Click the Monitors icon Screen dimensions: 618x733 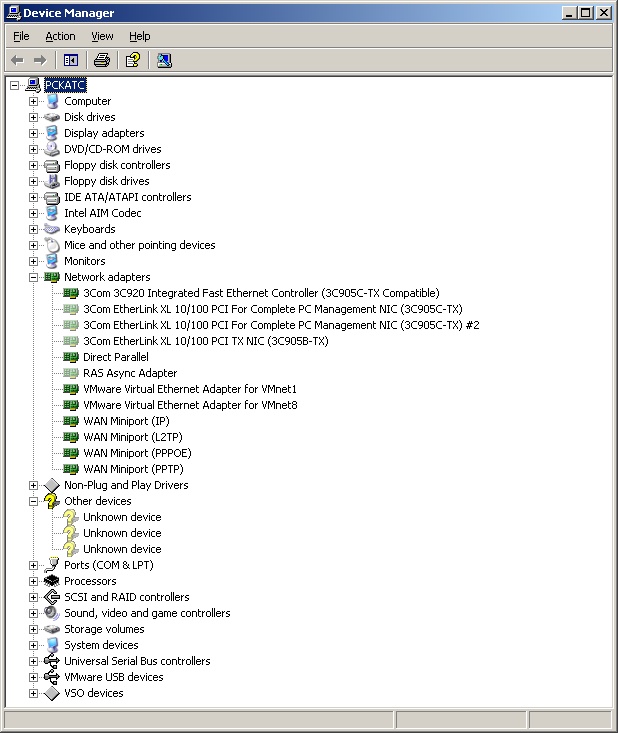[x=52, y=261]
